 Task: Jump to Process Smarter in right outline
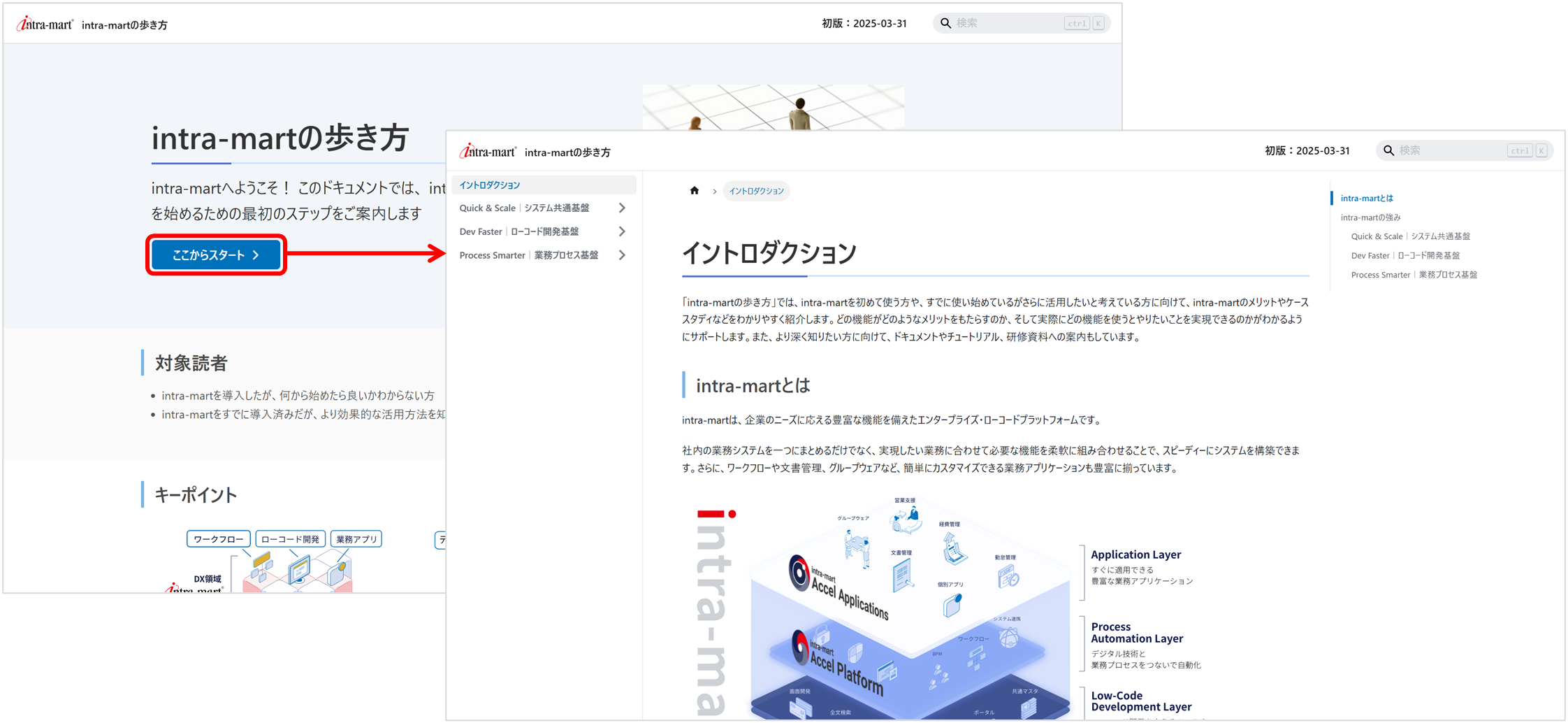(x=1414, y=275)
